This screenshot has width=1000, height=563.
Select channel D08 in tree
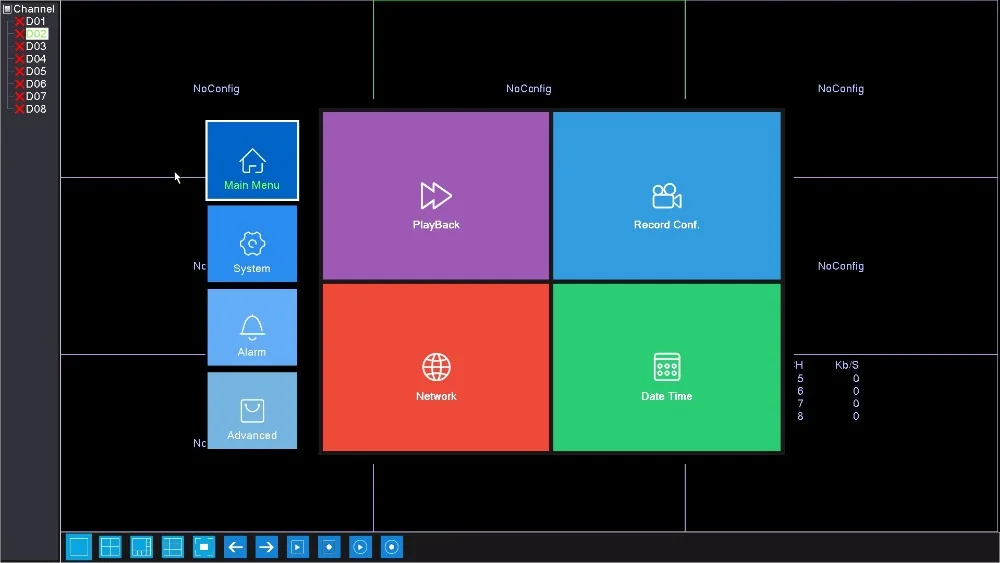click(36, 109)
